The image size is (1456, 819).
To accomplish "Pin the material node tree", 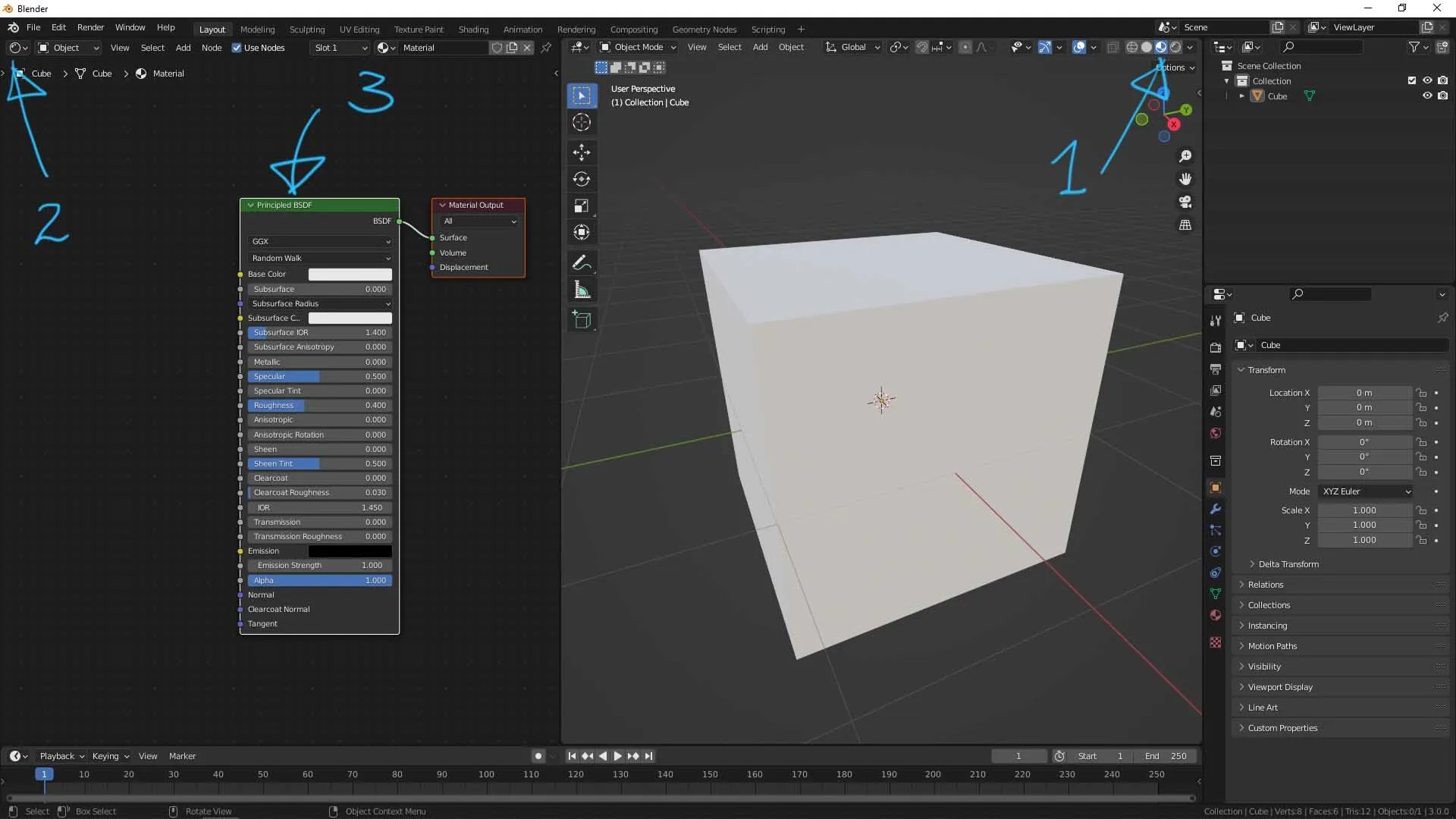I will click(546, 48).
